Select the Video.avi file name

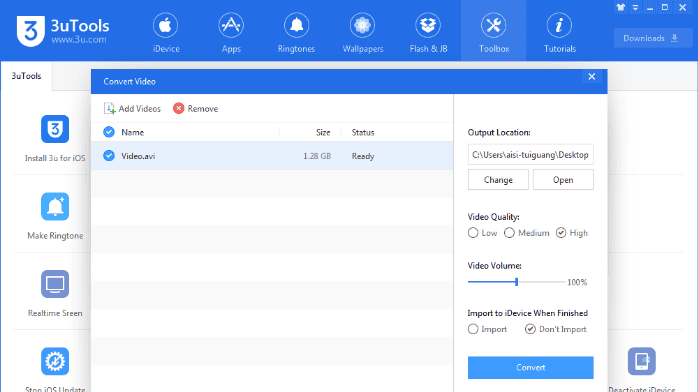tap(138, 156)
